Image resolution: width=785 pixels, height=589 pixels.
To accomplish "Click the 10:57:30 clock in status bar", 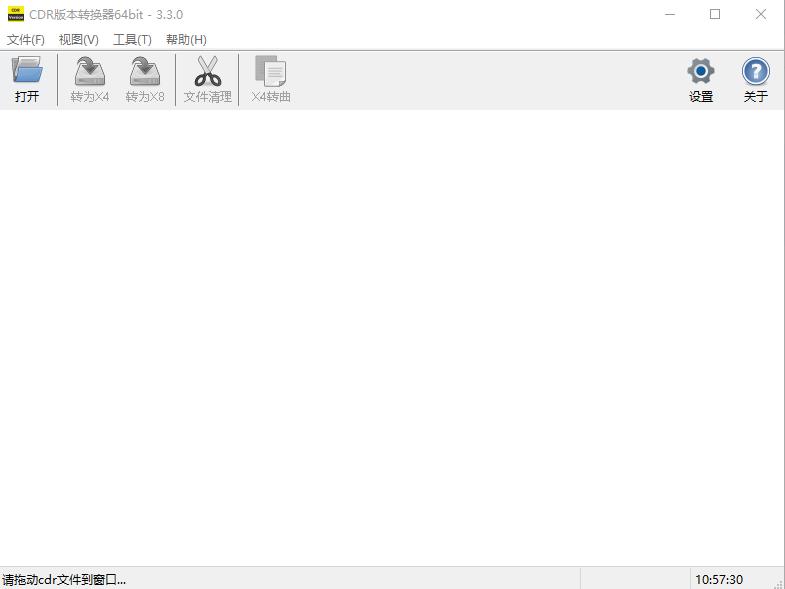I will [719, 580].
